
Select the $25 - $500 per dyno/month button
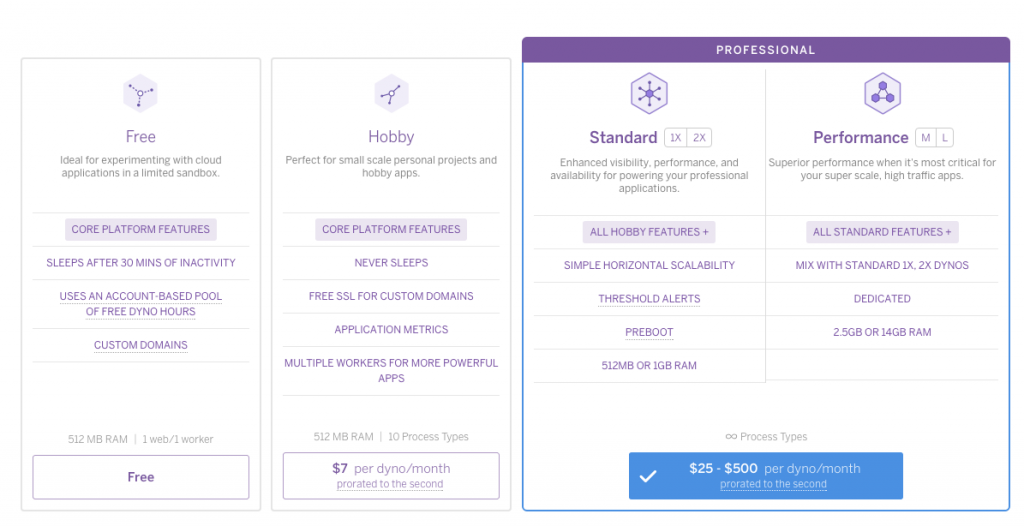click(x=773, y=475)
